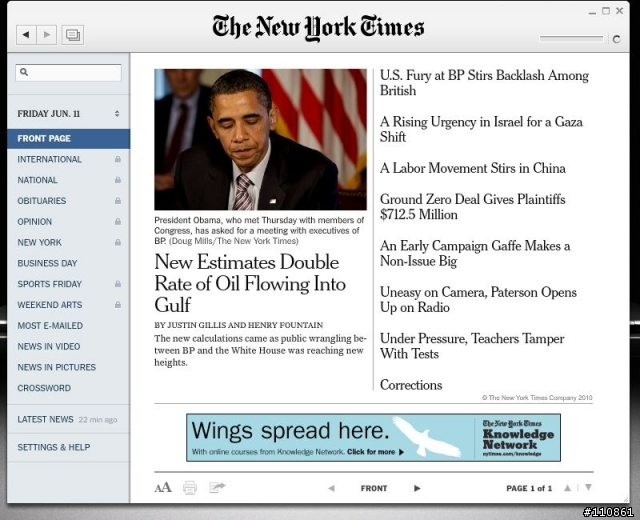Click the lock icon beside National
The height and width of the screenshot is (520, 640).
click(x=118, y=180)
